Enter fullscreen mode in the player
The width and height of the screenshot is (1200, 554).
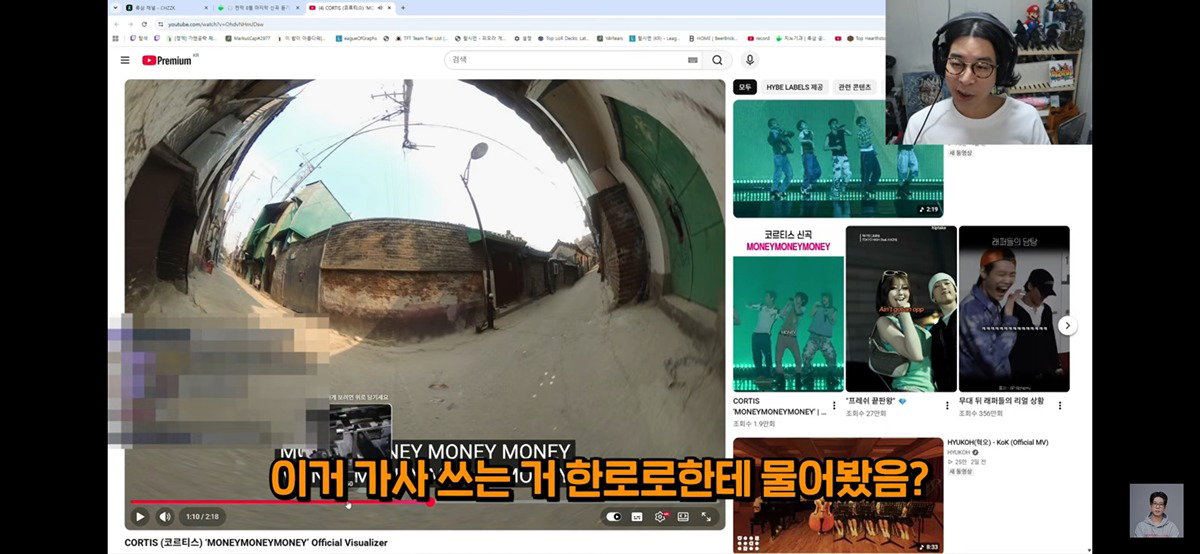click(x=706, y=517)
